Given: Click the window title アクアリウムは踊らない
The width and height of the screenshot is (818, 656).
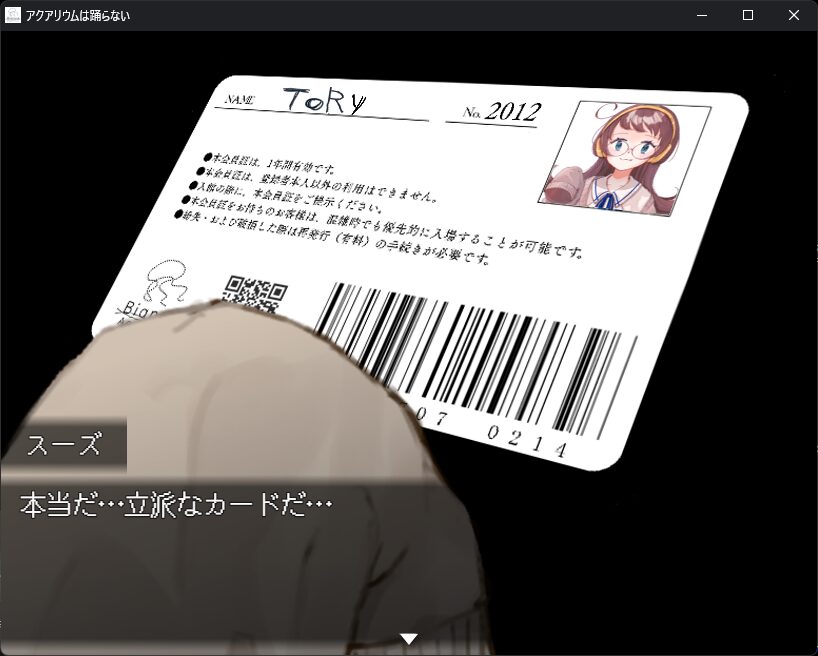Looking at the screenshot, I should 78,15.
